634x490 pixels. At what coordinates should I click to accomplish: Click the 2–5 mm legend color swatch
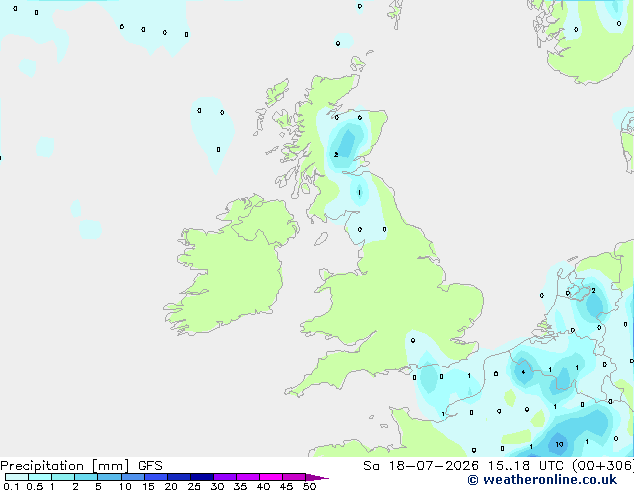[x=86, y=477]
